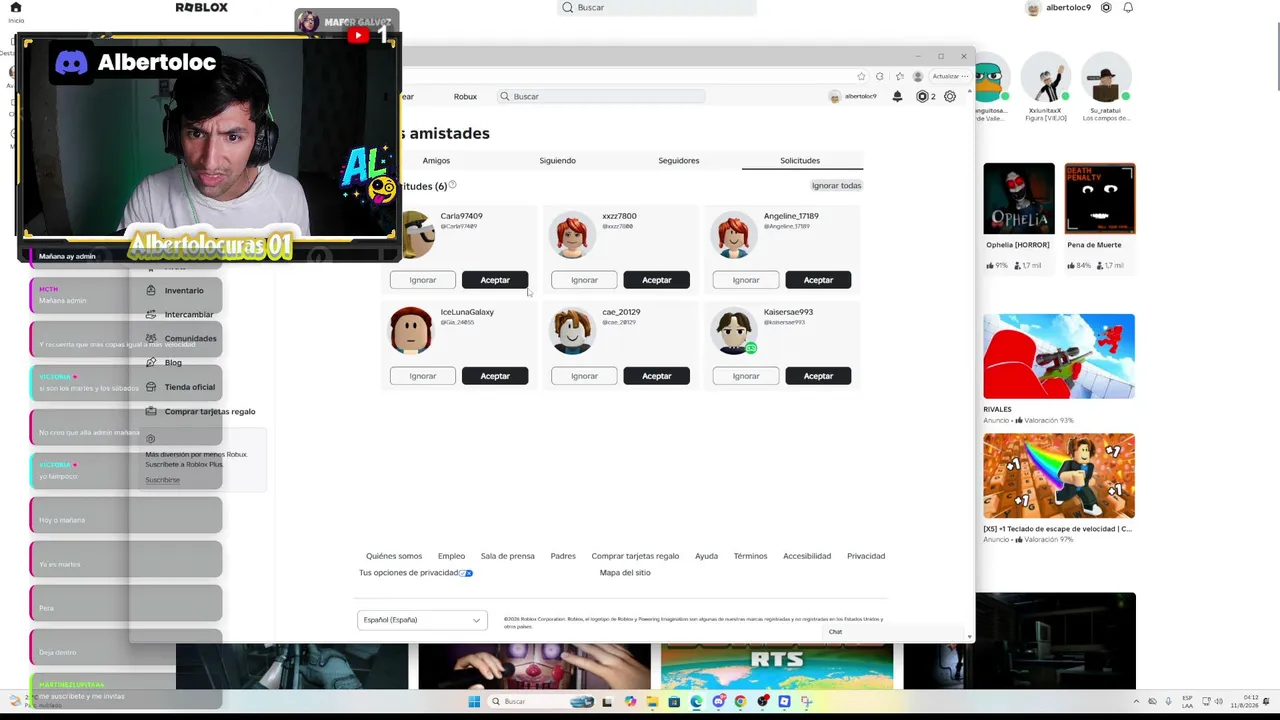Click the Robux icon in the background Roblox header
The image size is (1280, 720).
[1106, 7]
